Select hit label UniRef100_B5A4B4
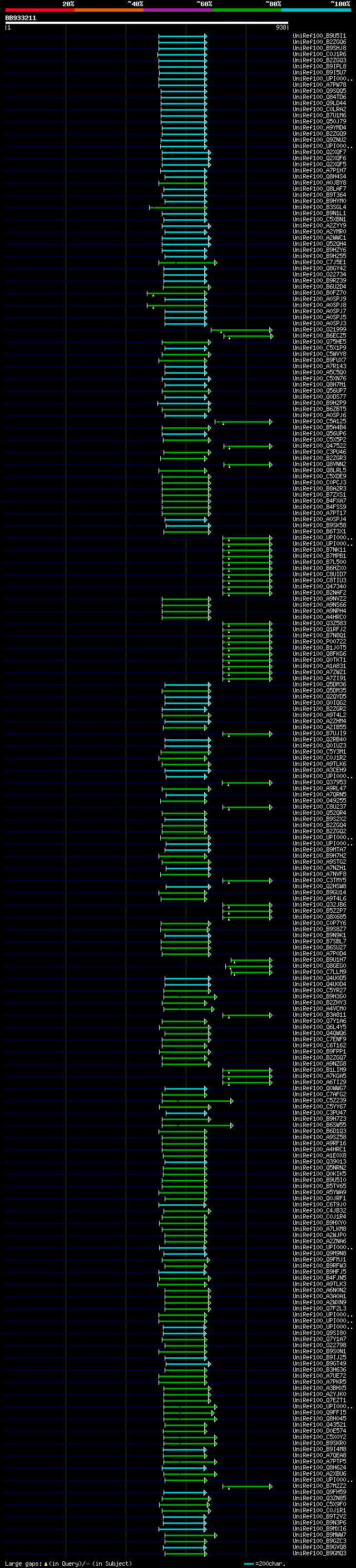 (x=319, y=427)
